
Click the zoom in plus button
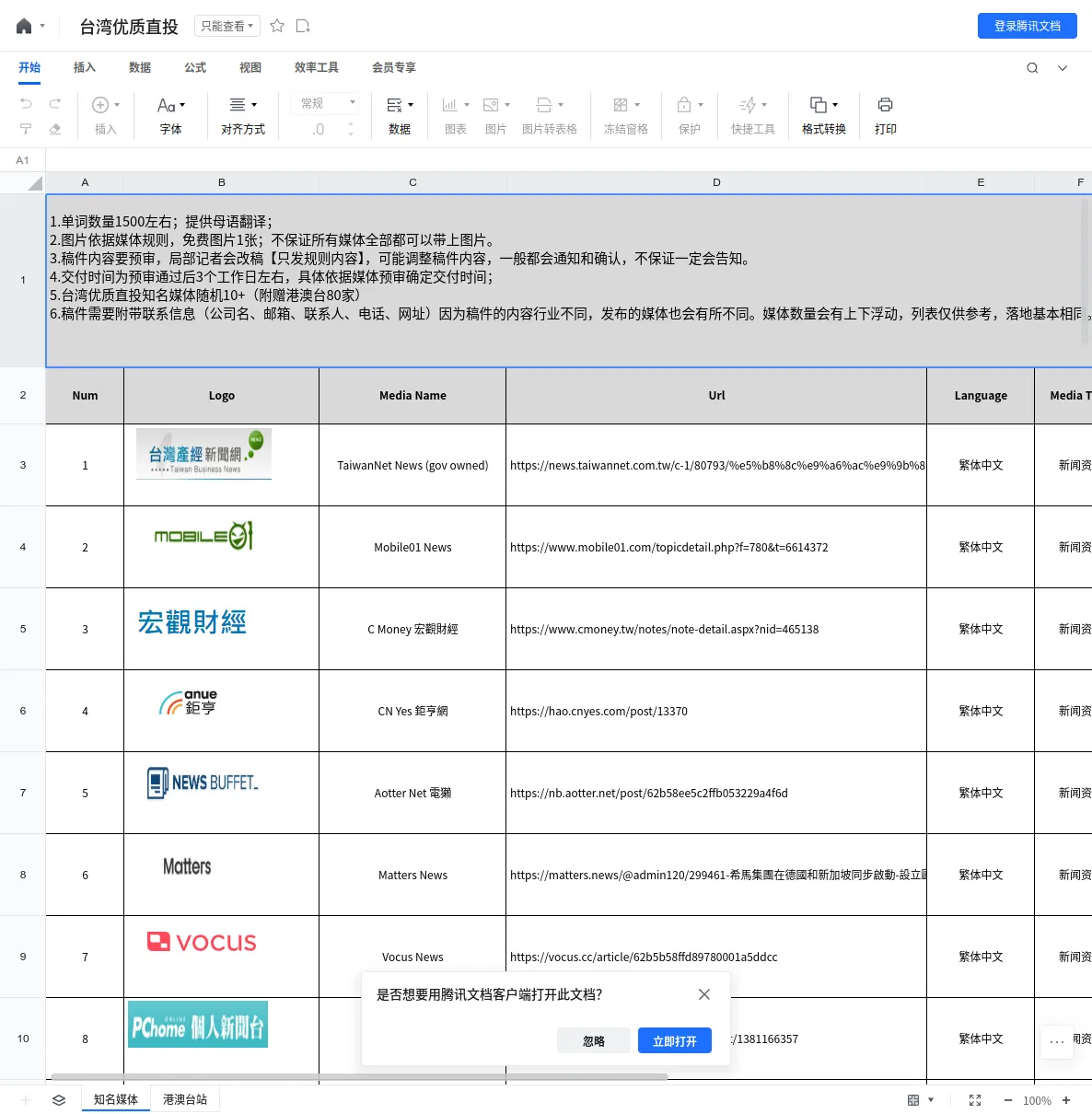point(1066,1100)
